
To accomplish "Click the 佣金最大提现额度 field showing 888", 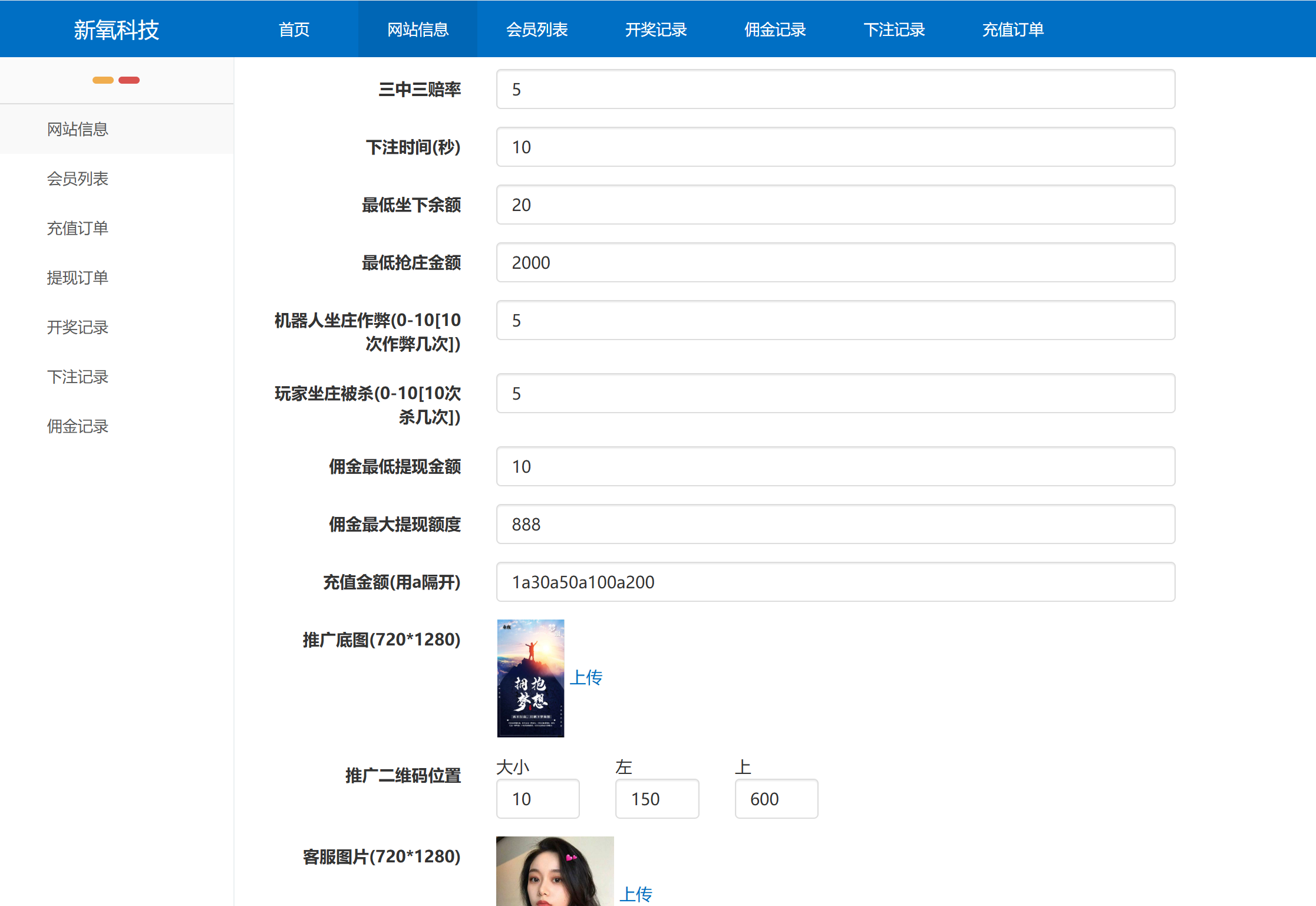I will 835,525.
